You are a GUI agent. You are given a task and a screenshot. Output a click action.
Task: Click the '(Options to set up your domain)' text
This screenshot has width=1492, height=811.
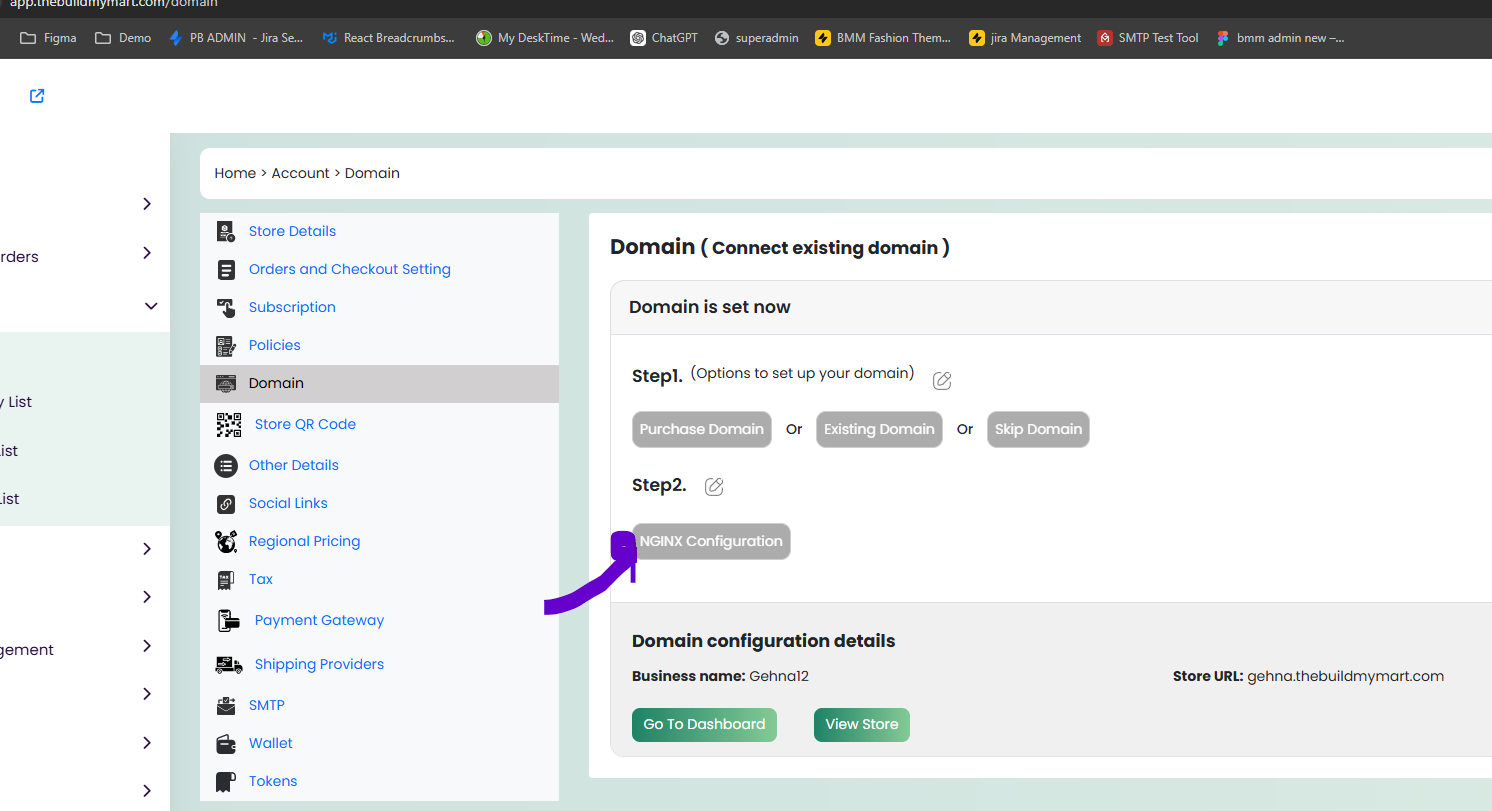[x=802, y=373]
